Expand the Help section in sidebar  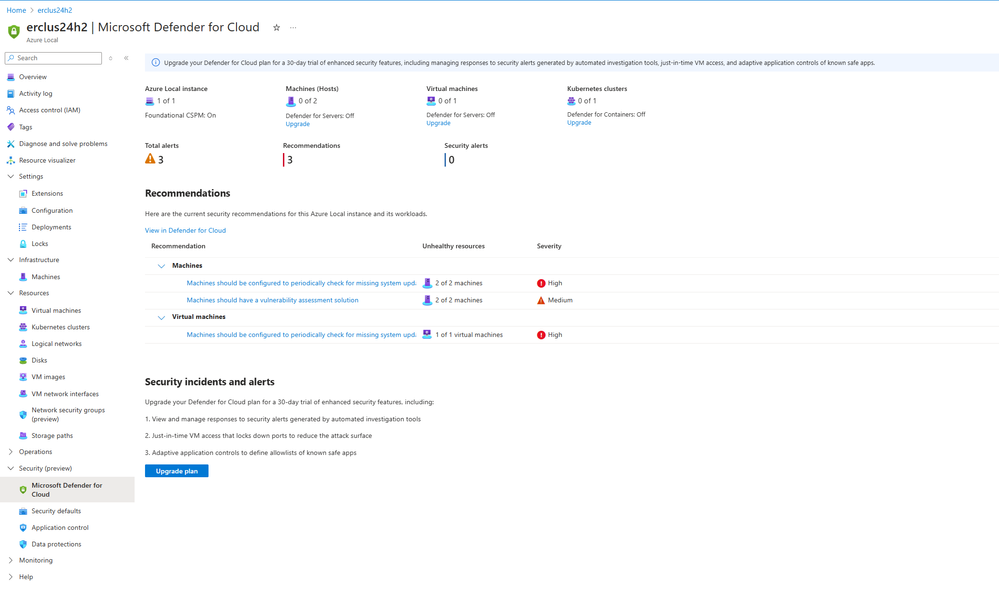tap(10, 577)
